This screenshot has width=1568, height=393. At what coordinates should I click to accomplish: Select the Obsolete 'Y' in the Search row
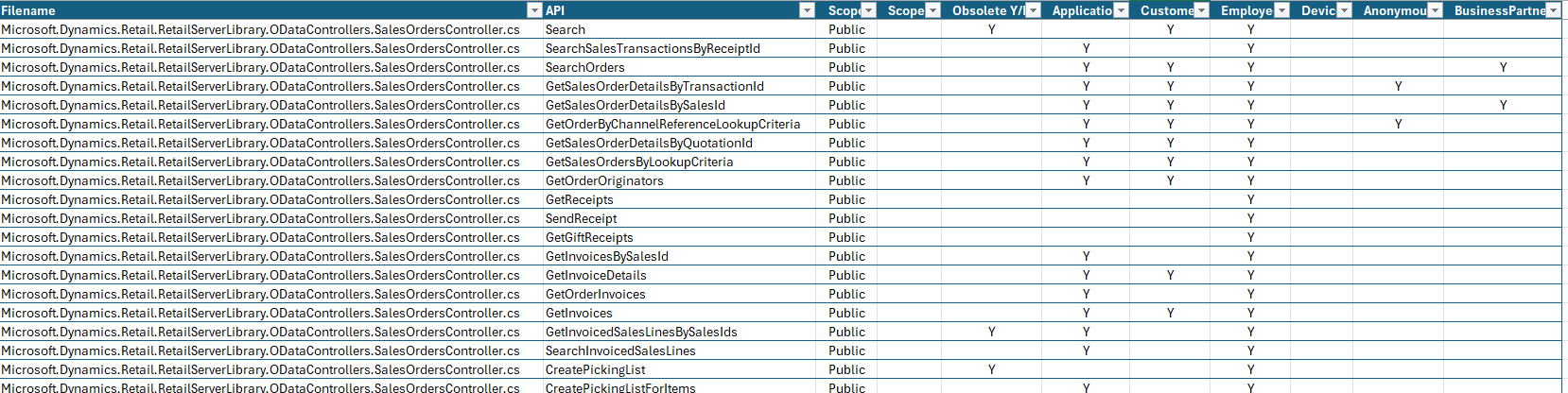pos(991,29)
